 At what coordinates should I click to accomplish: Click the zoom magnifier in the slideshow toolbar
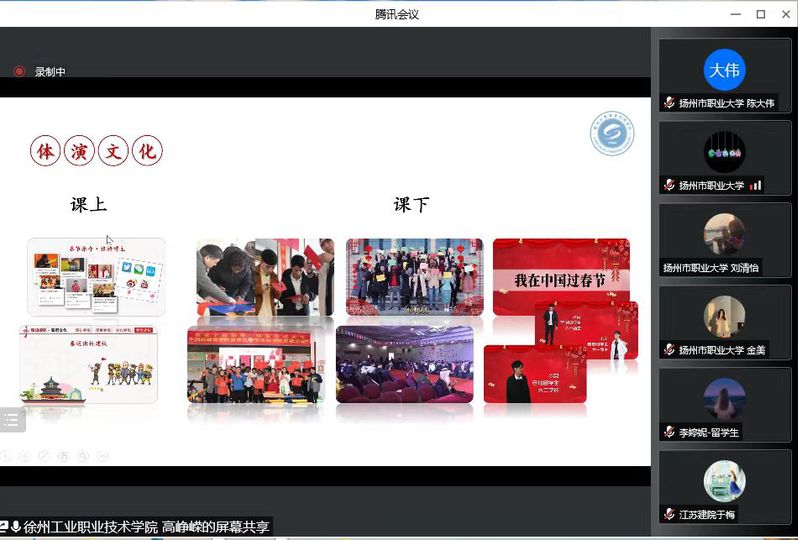(x=83, y=456)
